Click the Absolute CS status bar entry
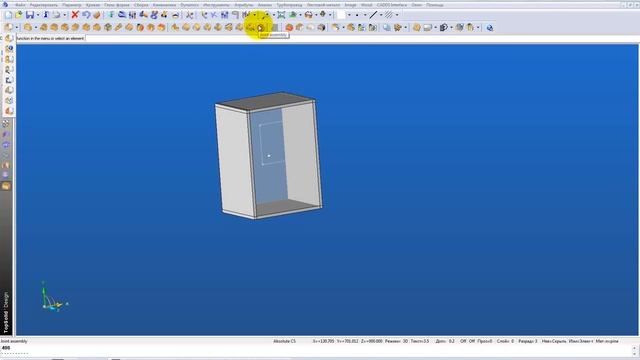The width and height of the screenshot is (640, 360). coord(284,341)
